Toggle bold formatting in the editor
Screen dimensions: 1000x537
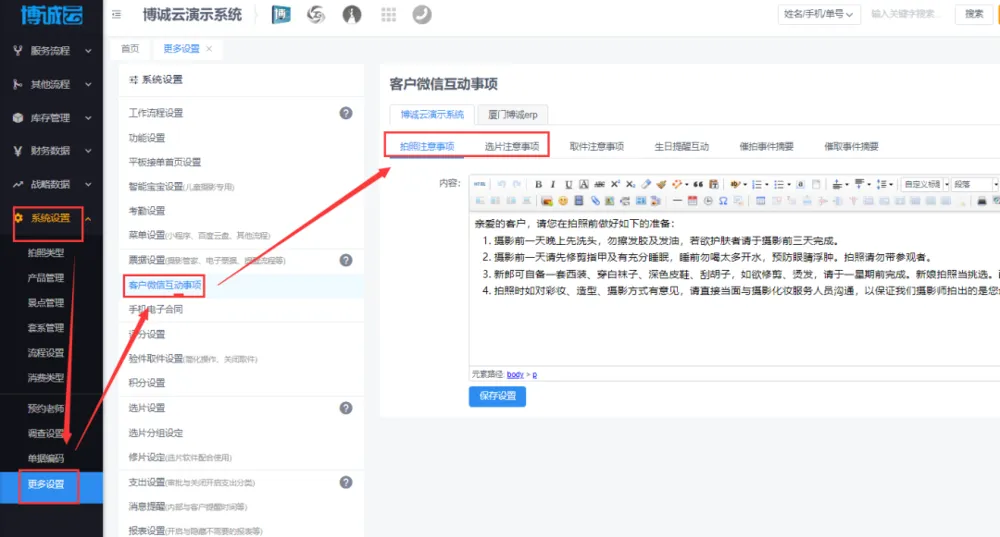click(538, 185)
